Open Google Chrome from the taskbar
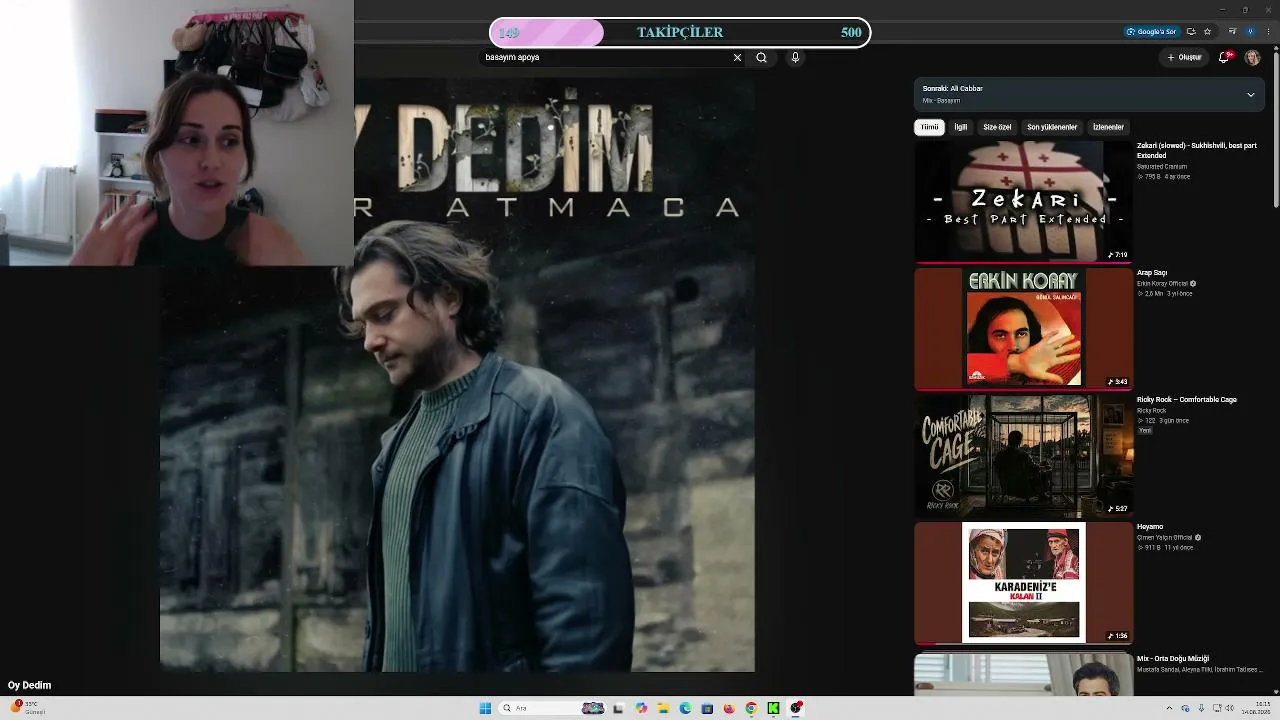 [751, 708]
